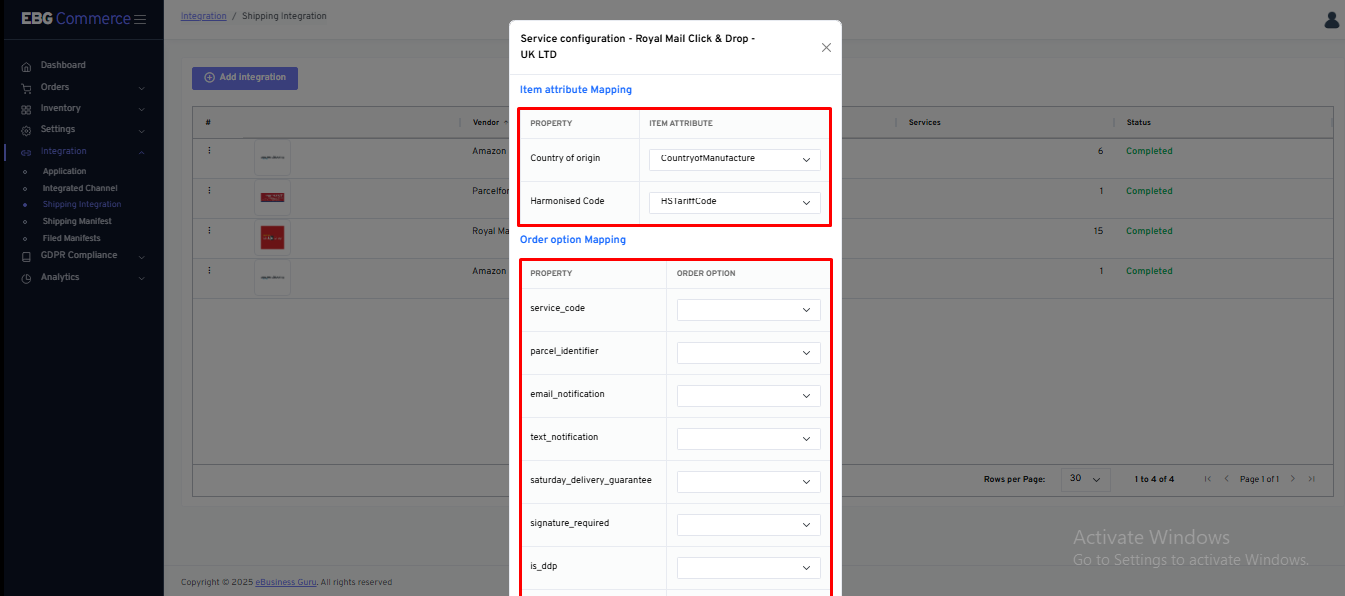Image resolution: width=1345 pixels, height=596 pixels.
Task: Open the user profile icon
Action: pyautogui.click(x=1331, y=20)
